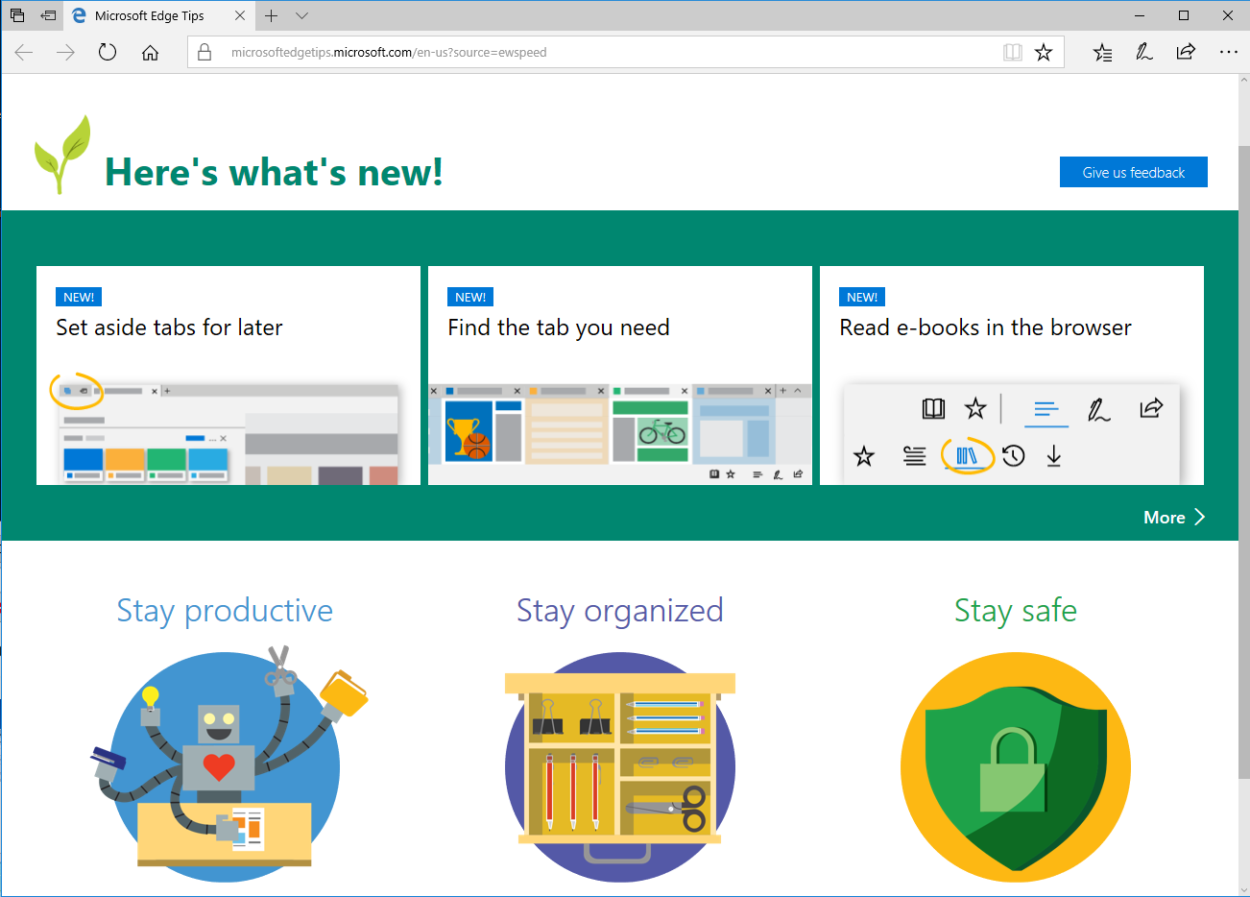
Task: Open the Hub favorites list icon
Action: click(x=1102, y=53)
